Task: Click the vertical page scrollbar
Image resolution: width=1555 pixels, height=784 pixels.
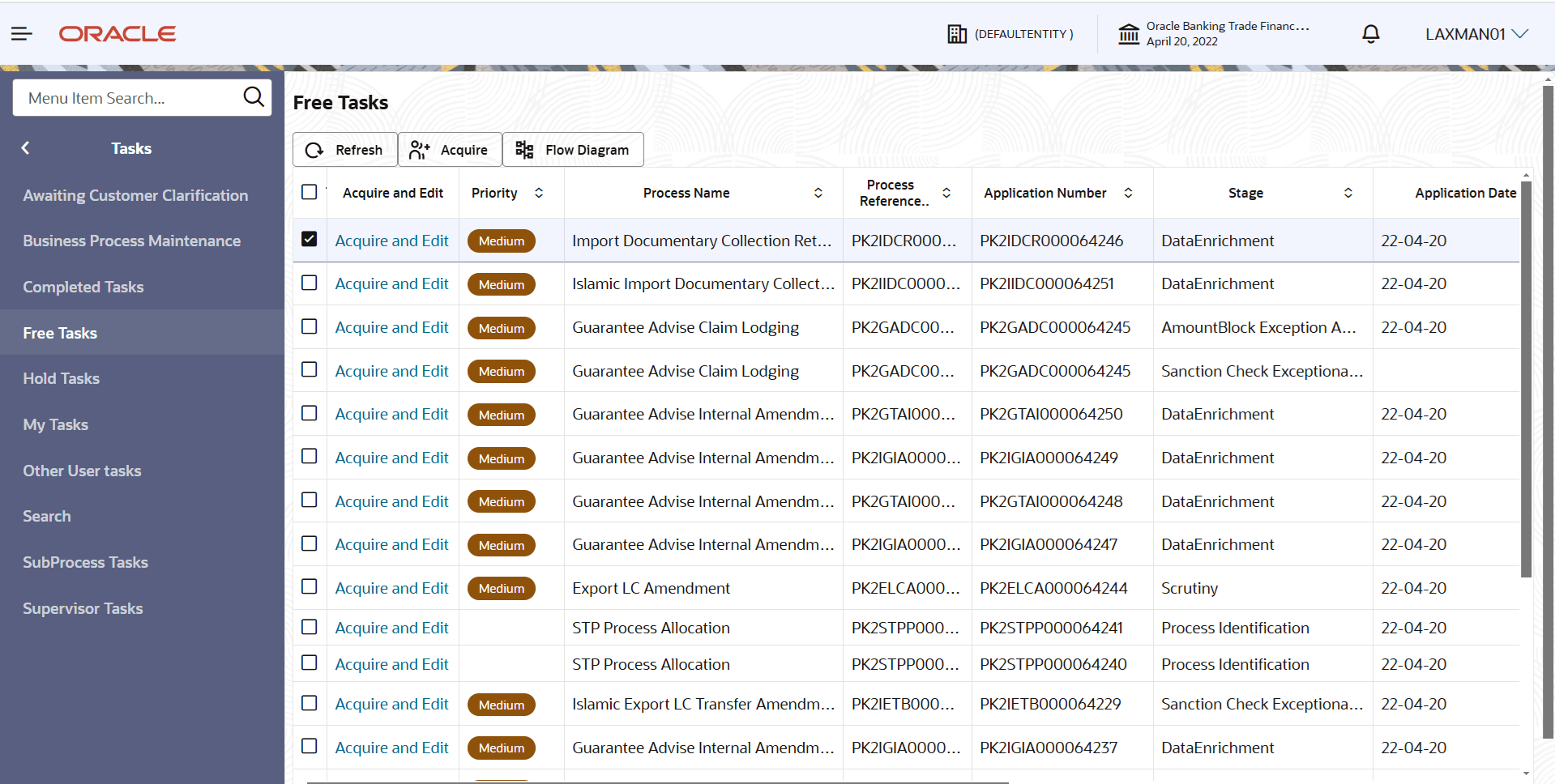Action: coord(1548,405)
